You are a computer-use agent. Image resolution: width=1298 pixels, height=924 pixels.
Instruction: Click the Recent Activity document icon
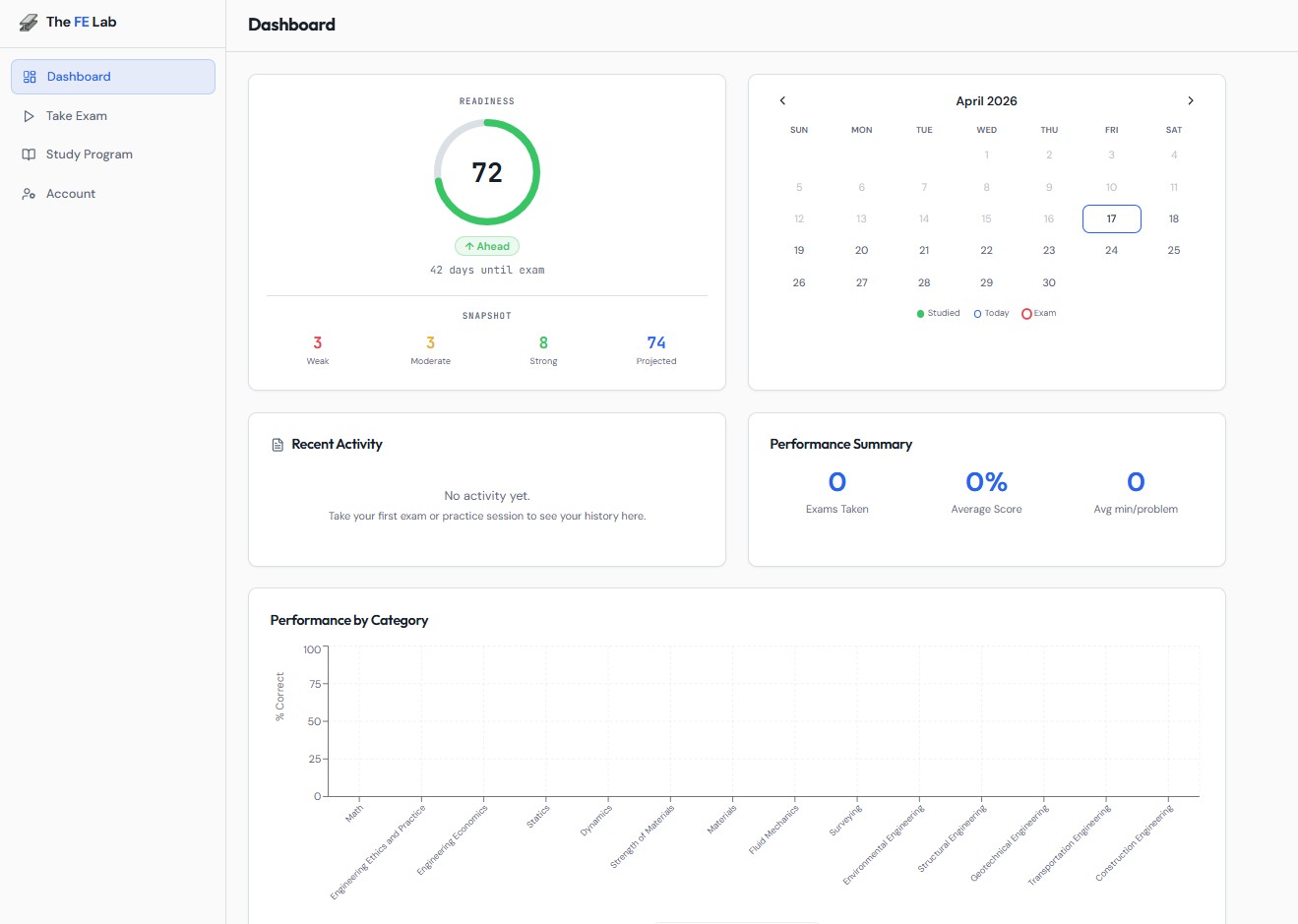pos(278,445)
